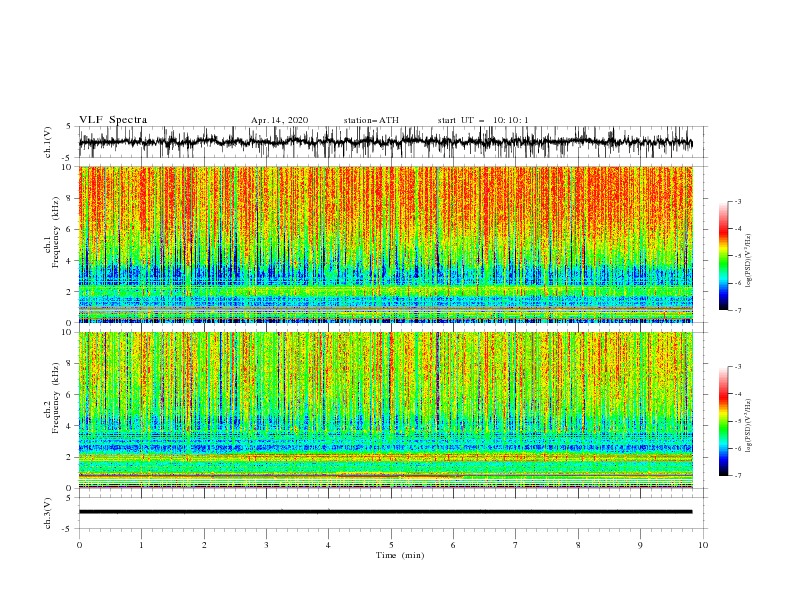
Task: Click time axis tick label "7"
Action: (516, 545)
